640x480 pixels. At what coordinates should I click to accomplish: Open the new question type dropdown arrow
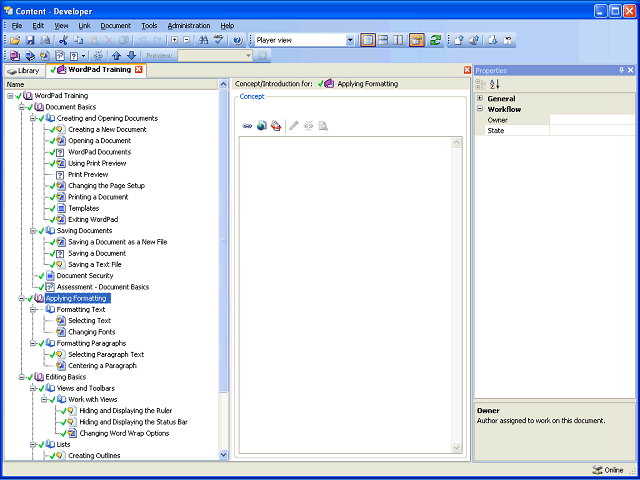pyautogui.click(x=84, y=56)
